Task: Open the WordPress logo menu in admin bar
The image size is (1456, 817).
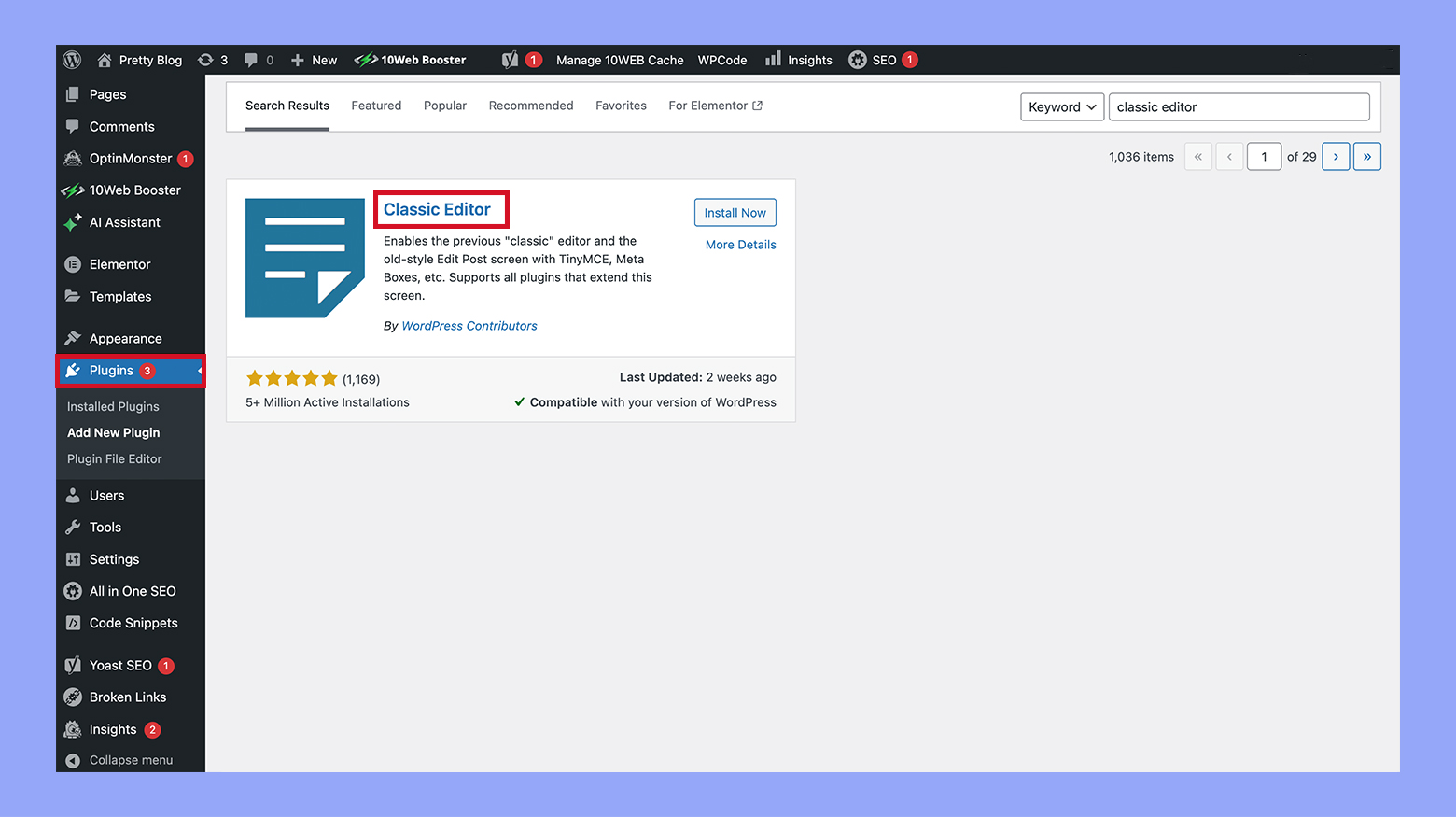Action: [72, 60]
